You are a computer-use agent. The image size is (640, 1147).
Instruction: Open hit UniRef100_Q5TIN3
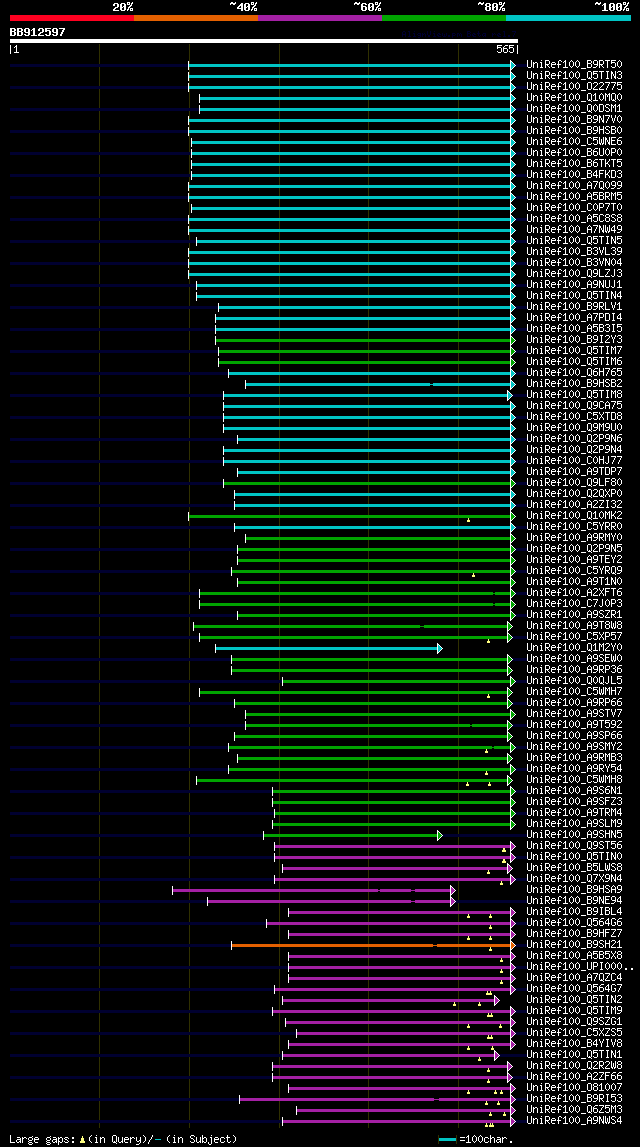pyautogui.click(x=574, y=76)
